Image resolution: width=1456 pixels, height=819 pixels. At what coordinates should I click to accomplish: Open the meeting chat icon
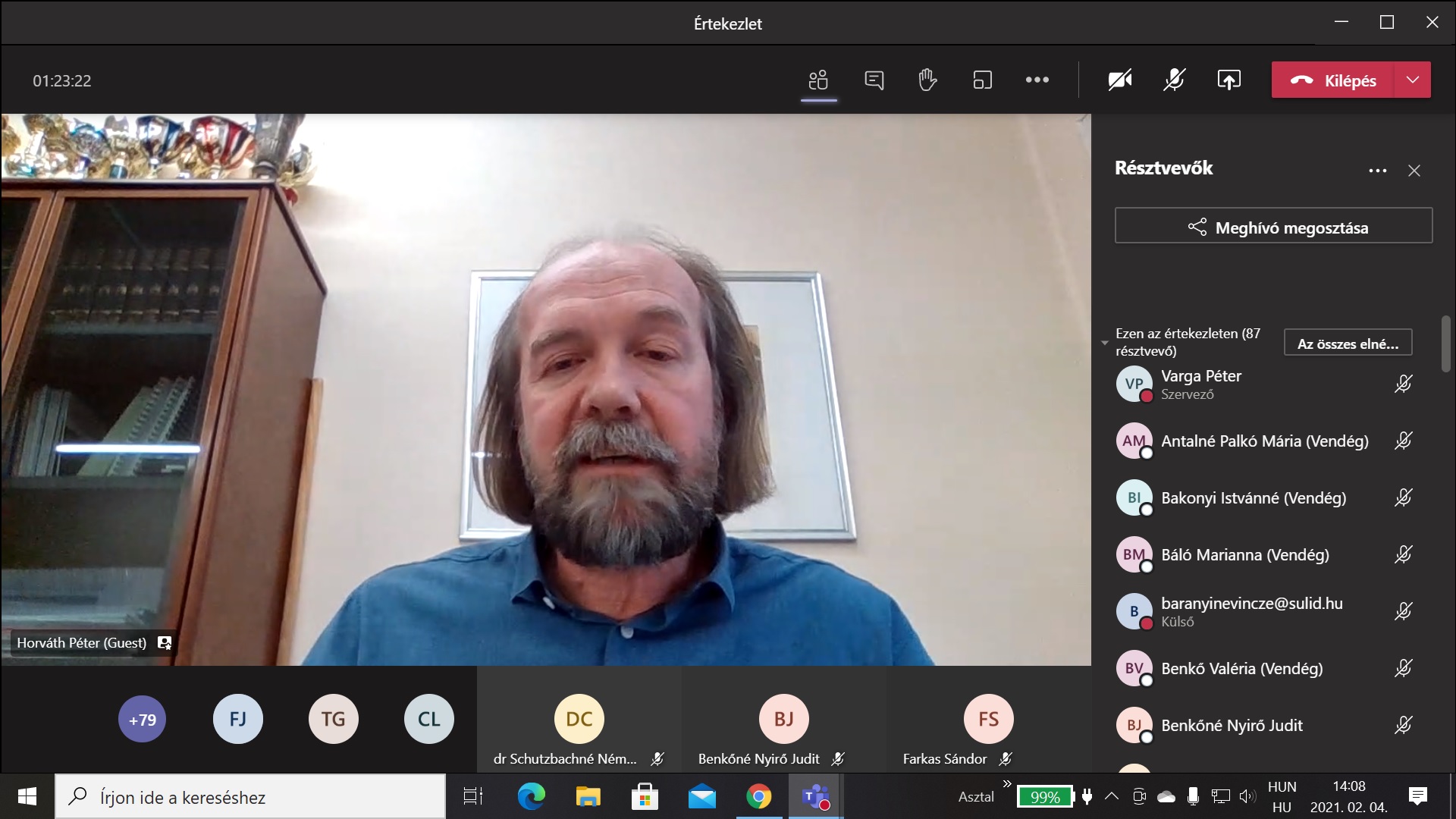click(x=874, y=80)
